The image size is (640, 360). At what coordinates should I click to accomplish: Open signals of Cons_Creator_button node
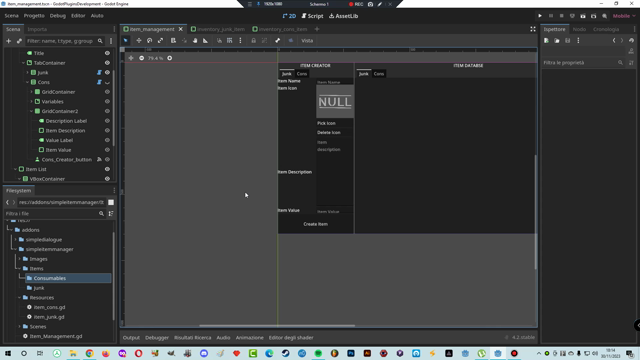[99, 159]
